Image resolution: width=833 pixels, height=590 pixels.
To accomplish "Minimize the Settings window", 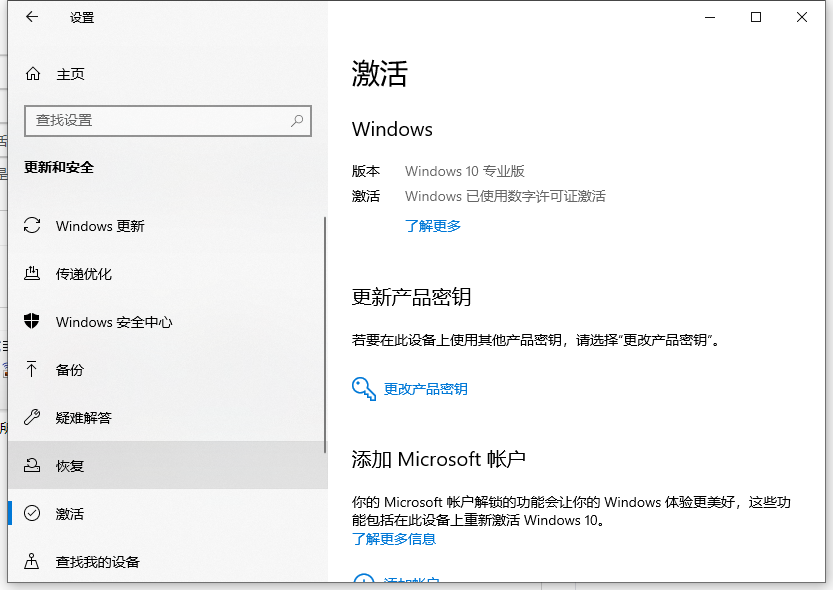I will [710, 17].
